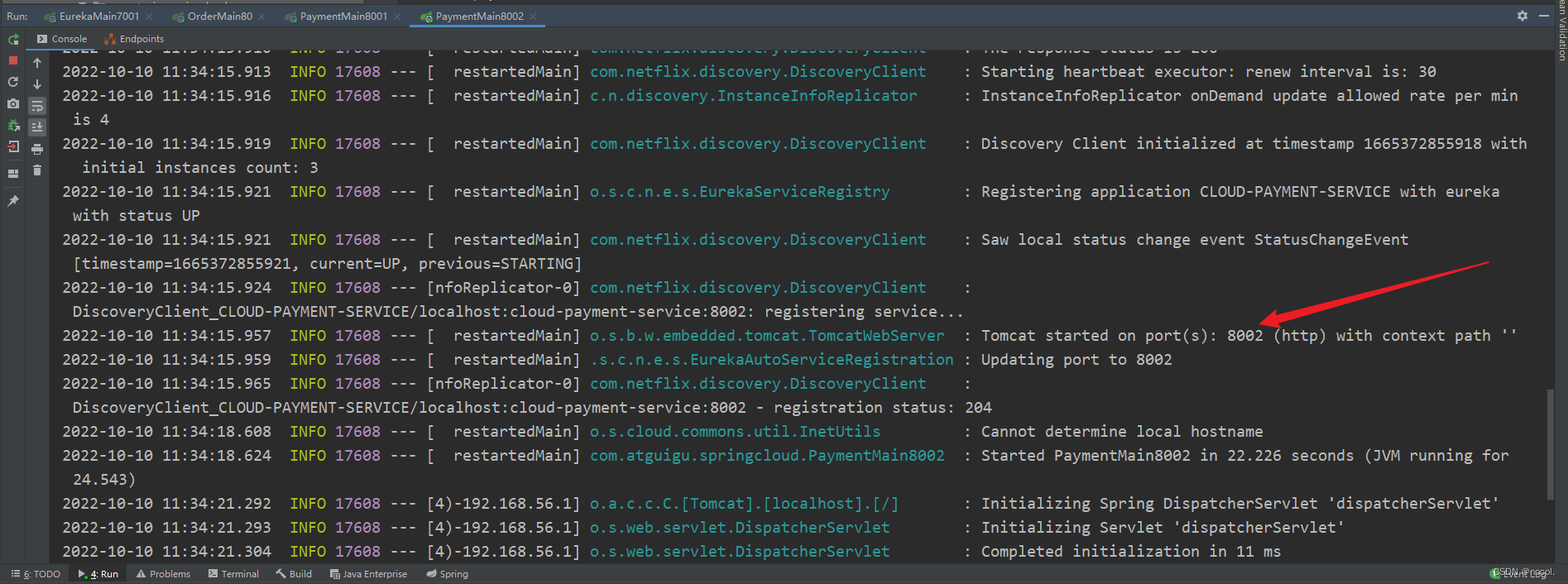Toggle scroll to end of console
This screenshot has height=584, width=1568.
(x=37, y=127)
